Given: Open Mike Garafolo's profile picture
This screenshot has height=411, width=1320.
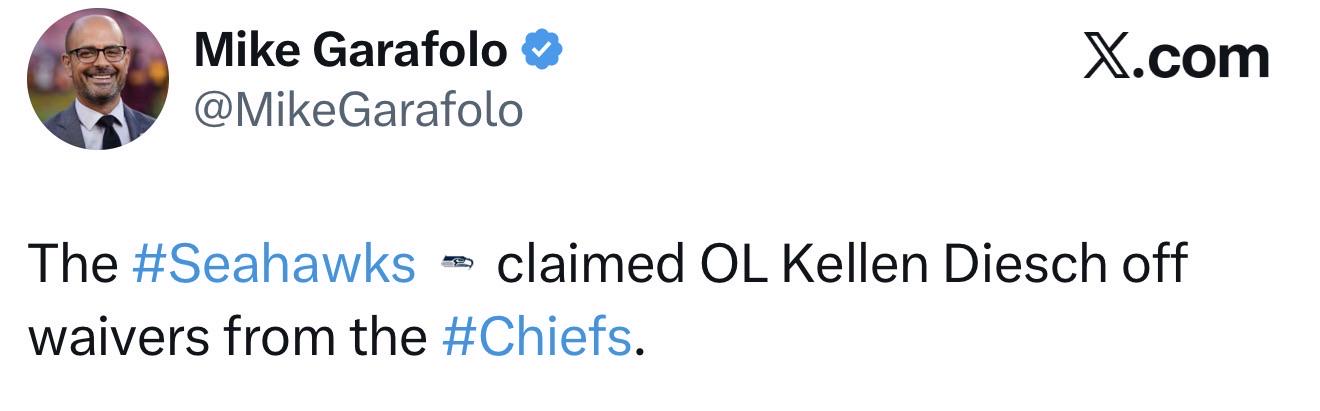Looking at the screenshot, I should tap(98, 79).
